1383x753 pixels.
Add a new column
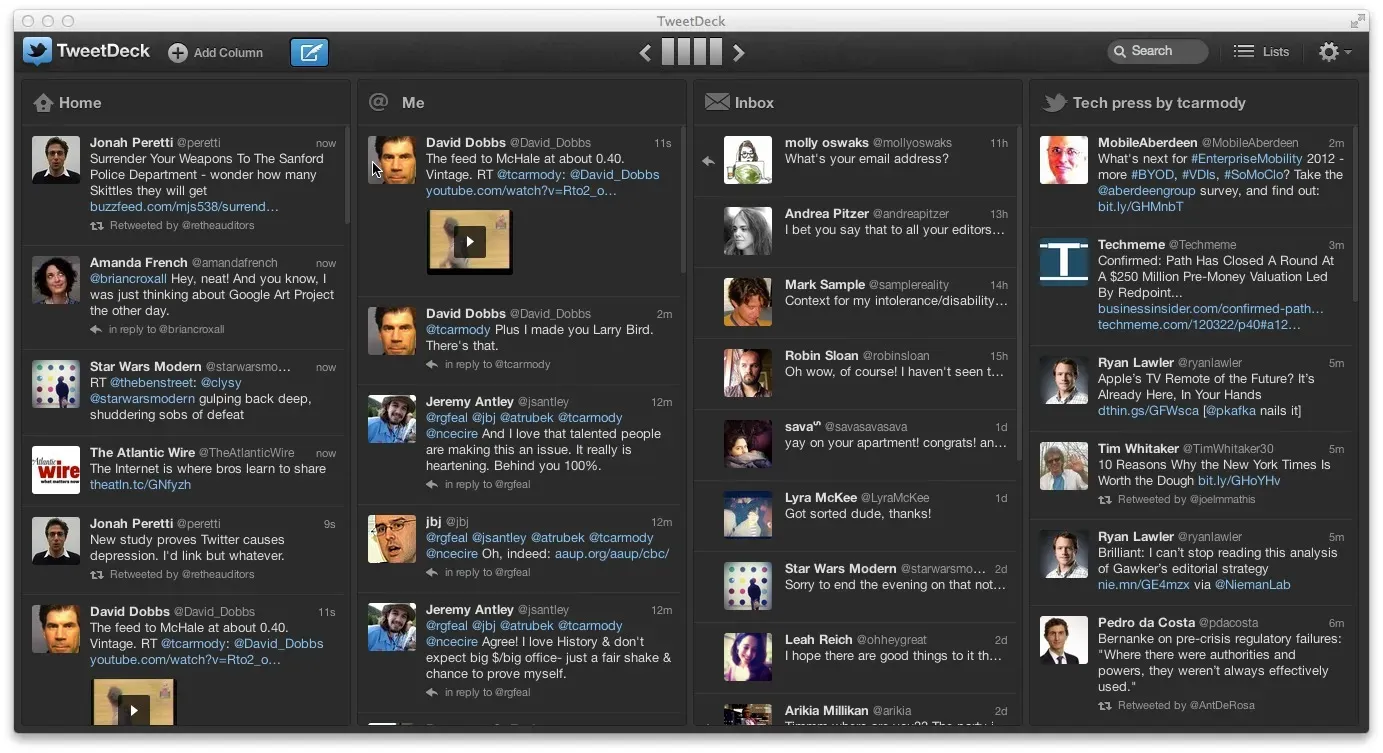point(215,53)
